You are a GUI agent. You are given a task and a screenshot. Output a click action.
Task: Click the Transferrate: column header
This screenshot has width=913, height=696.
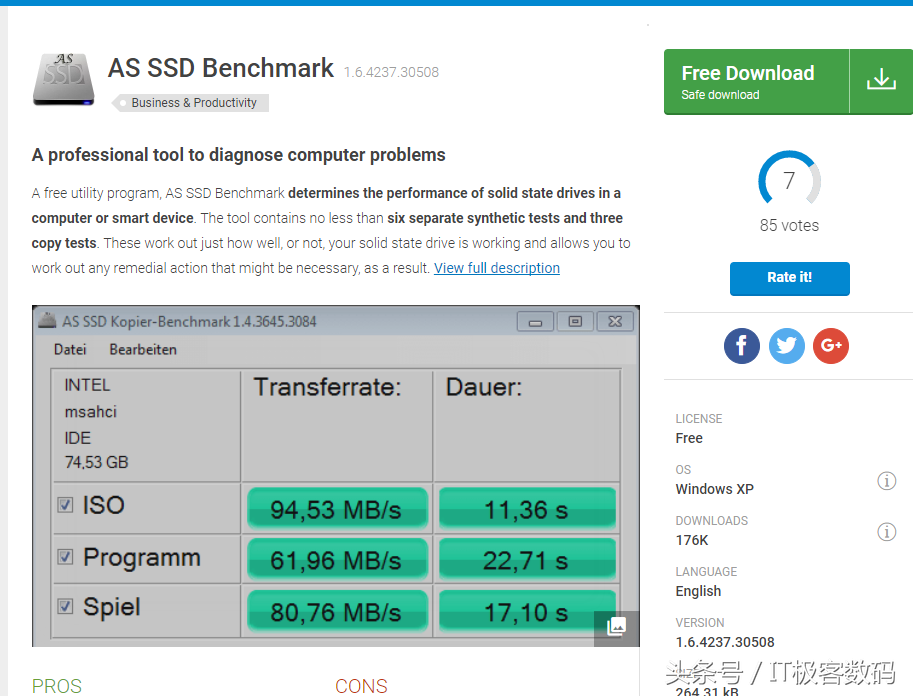(x=327, y=387)
